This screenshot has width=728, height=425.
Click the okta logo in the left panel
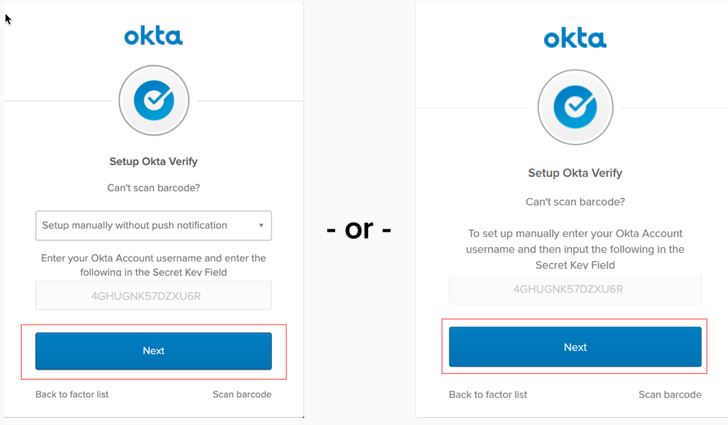pyautogui.click(x=153, y=36)
